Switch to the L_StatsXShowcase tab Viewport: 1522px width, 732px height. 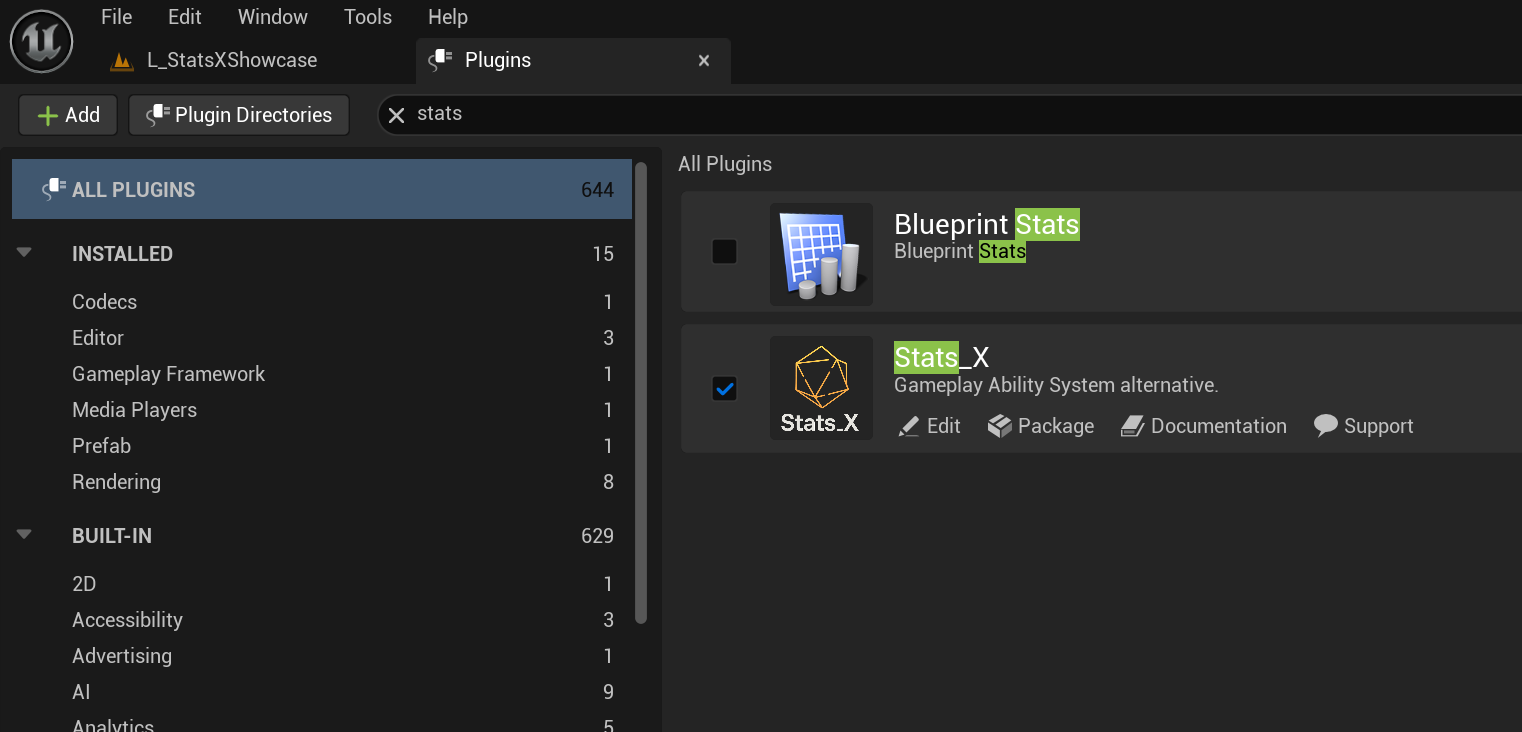[232, 60]
